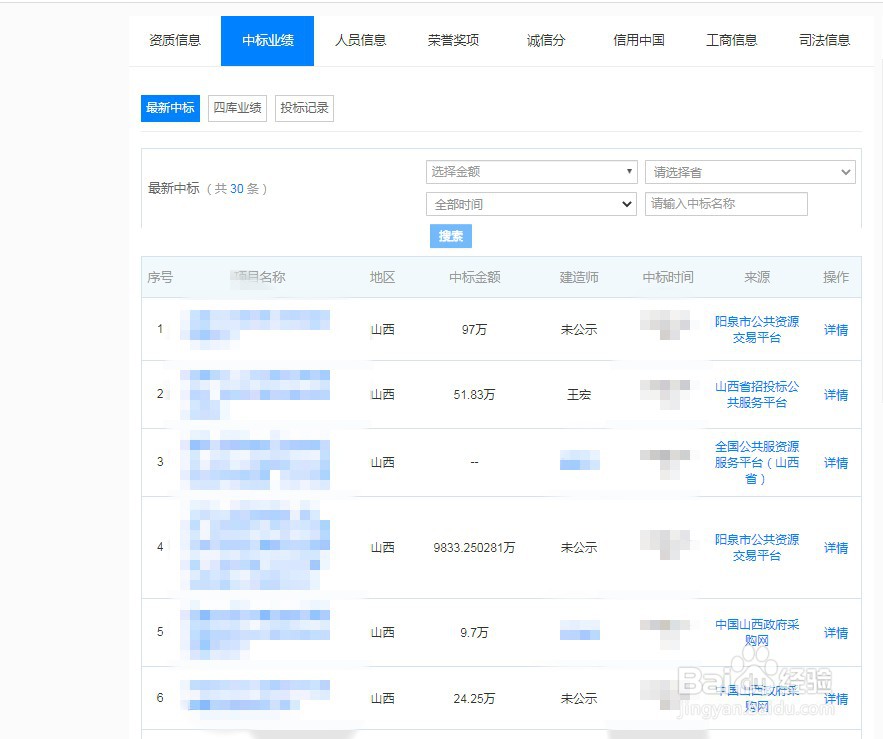Open 山西省招投标公共服务平台 source link
Image resolution: width=883 pixels, height=739 pixels.
757,394
